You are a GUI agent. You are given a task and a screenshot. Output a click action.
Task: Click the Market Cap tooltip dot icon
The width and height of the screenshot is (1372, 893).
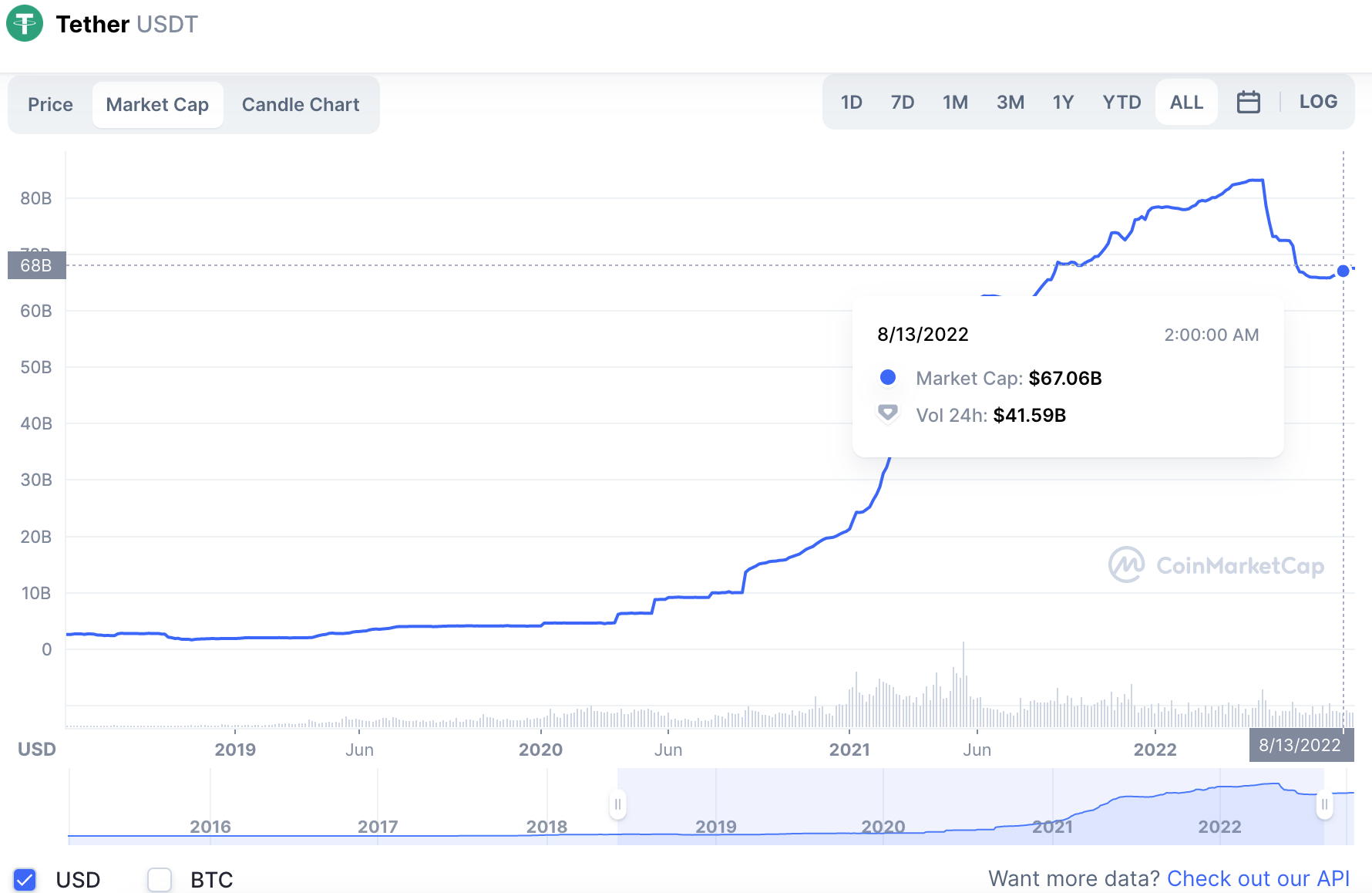click(x=888, y=377)
